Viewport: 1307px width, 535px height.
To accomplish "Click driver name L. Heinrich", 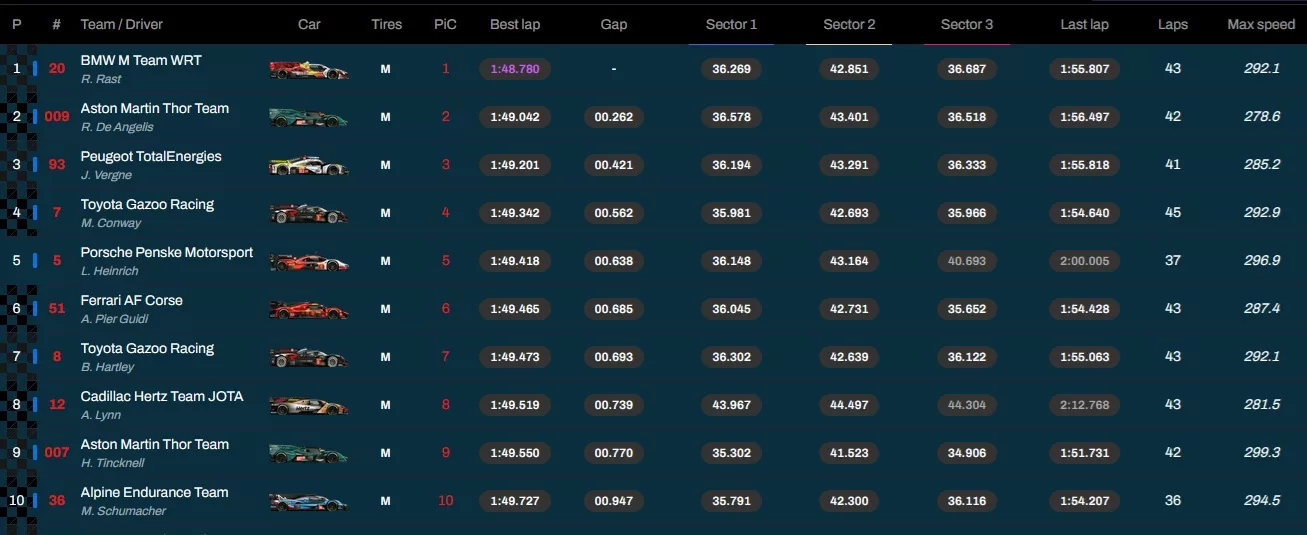I will coord(110,271).
